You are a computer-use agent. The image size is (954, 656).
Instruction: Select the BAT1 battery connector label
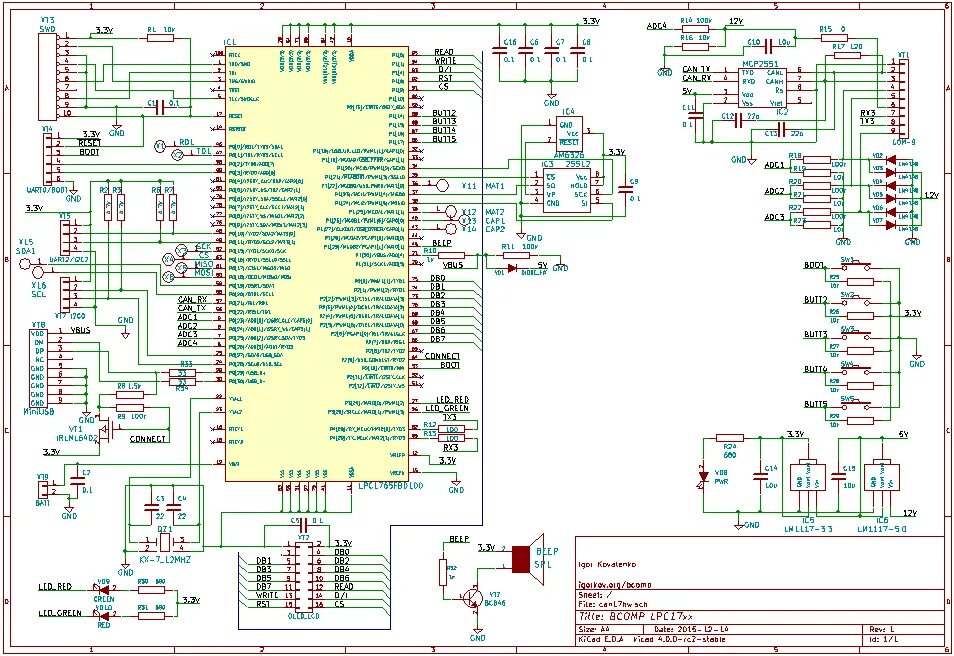pyautogui.click(x=43, y=504)
